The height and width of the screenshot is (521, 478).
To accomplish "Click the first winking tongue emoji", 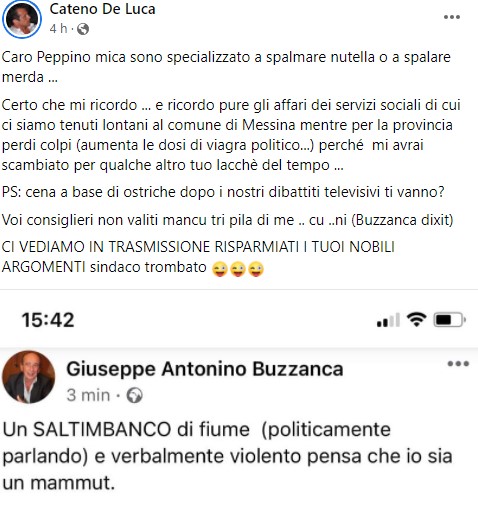I will point(220,269).
